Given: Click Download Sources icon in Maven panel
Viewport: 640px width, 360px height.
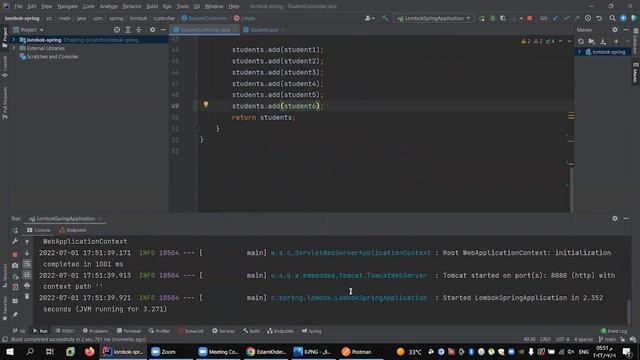Looking at the screenshot, I should tap(603, 41).
